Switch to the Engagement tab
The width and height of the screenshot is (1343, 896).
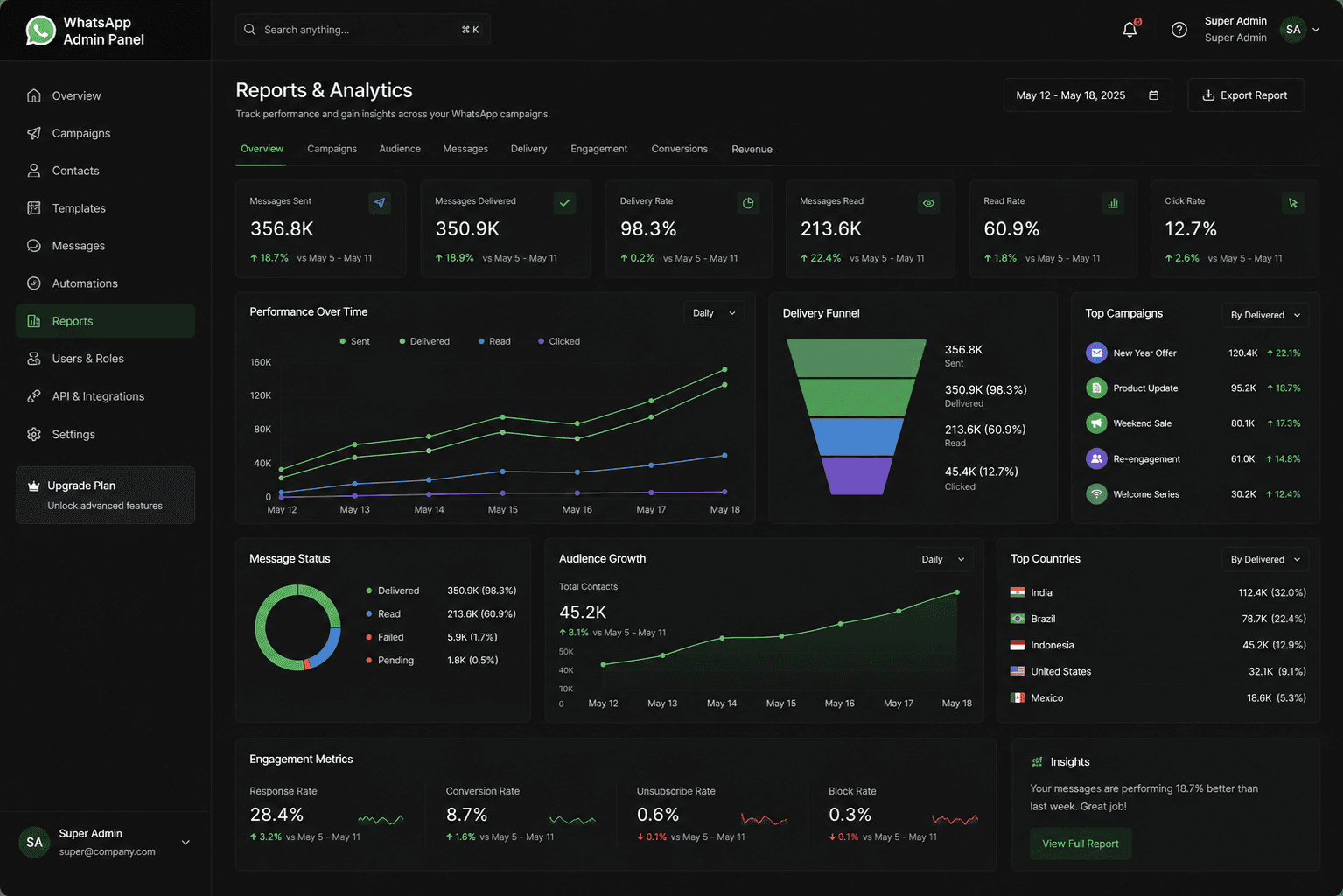coord(599,149)
